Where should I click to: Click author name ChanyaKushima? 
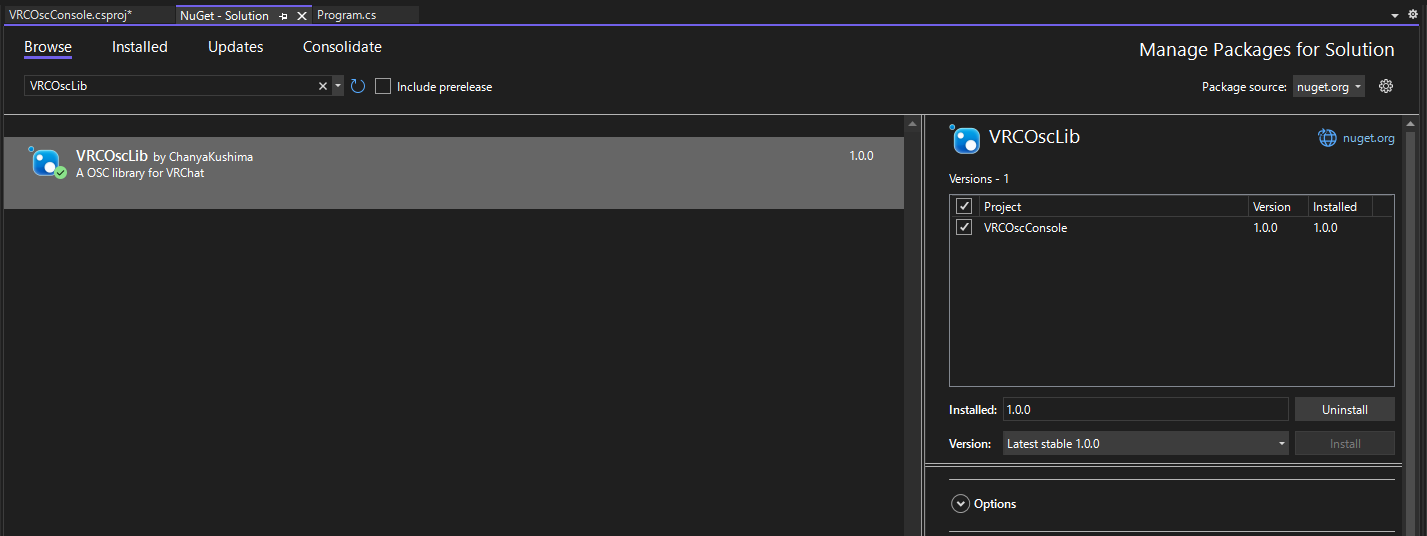(x=211, y=157)
